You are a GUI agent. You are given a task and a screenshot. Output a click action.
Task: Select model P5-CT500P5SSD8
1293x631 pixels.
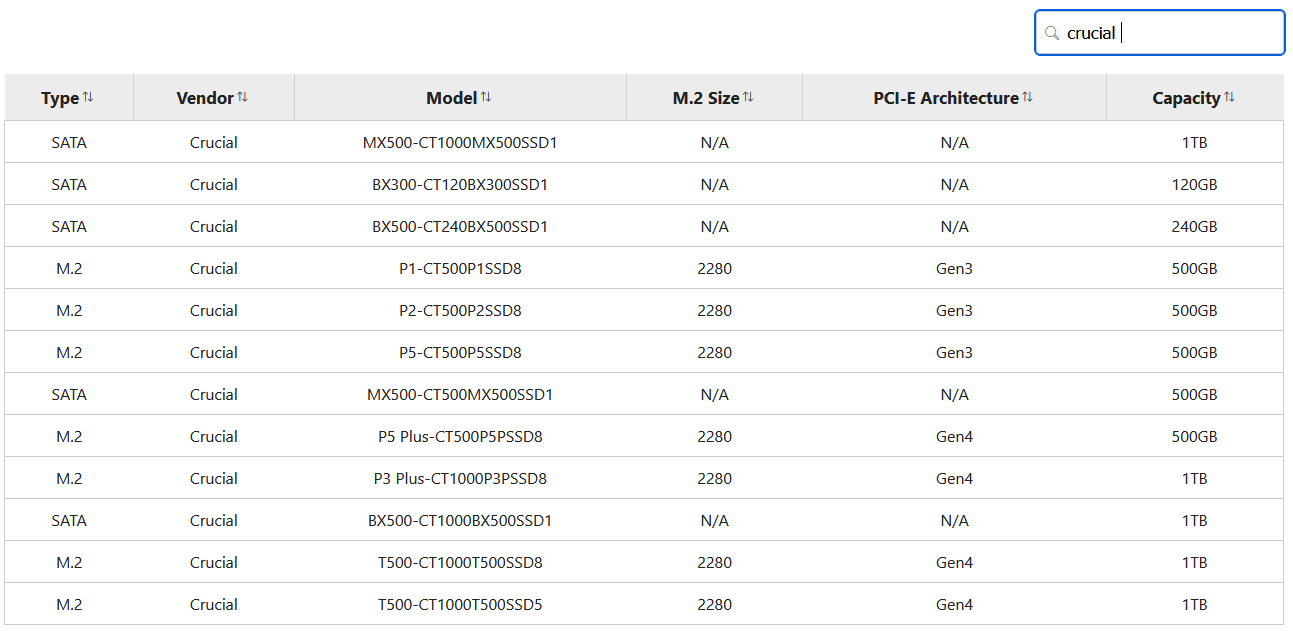pos(460,353)
